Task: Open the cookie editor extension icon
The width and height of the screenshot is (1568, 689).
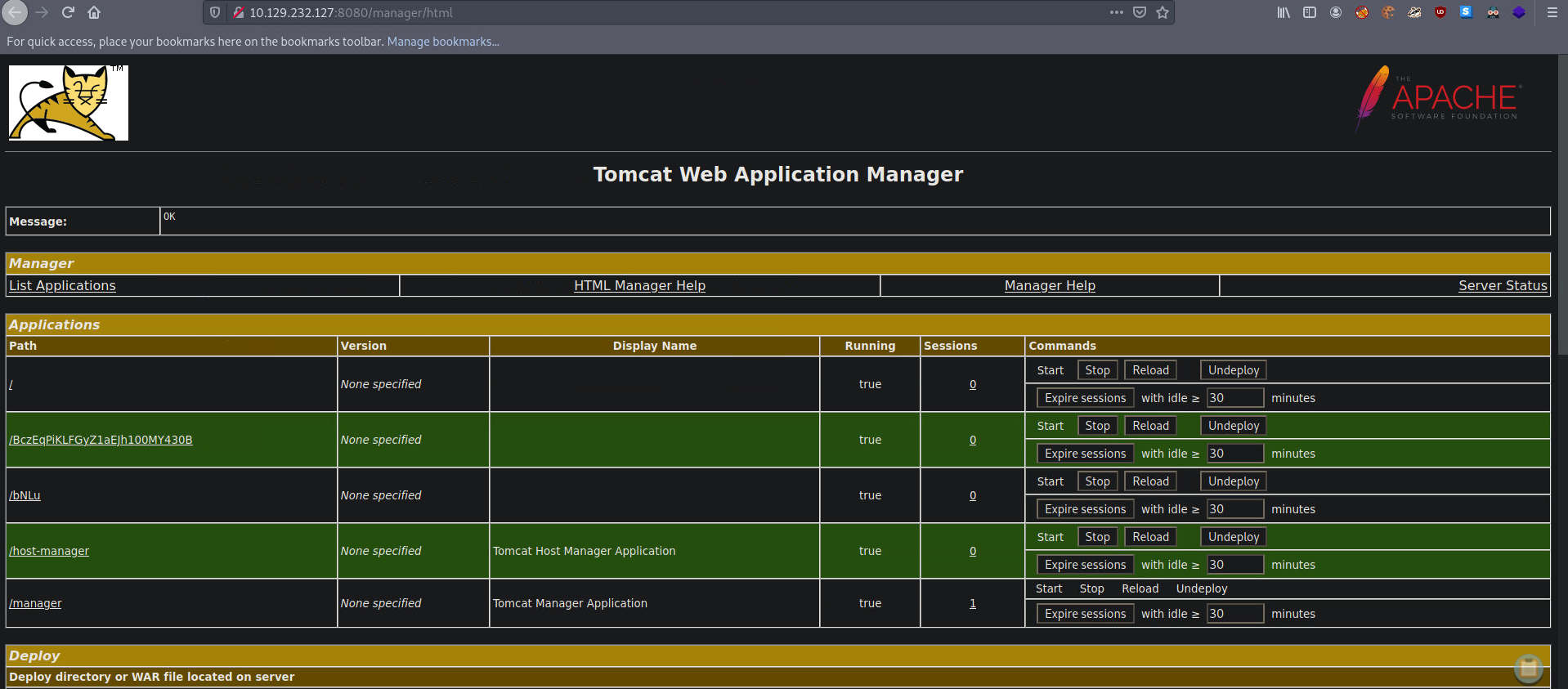Action: [1388, 12]
